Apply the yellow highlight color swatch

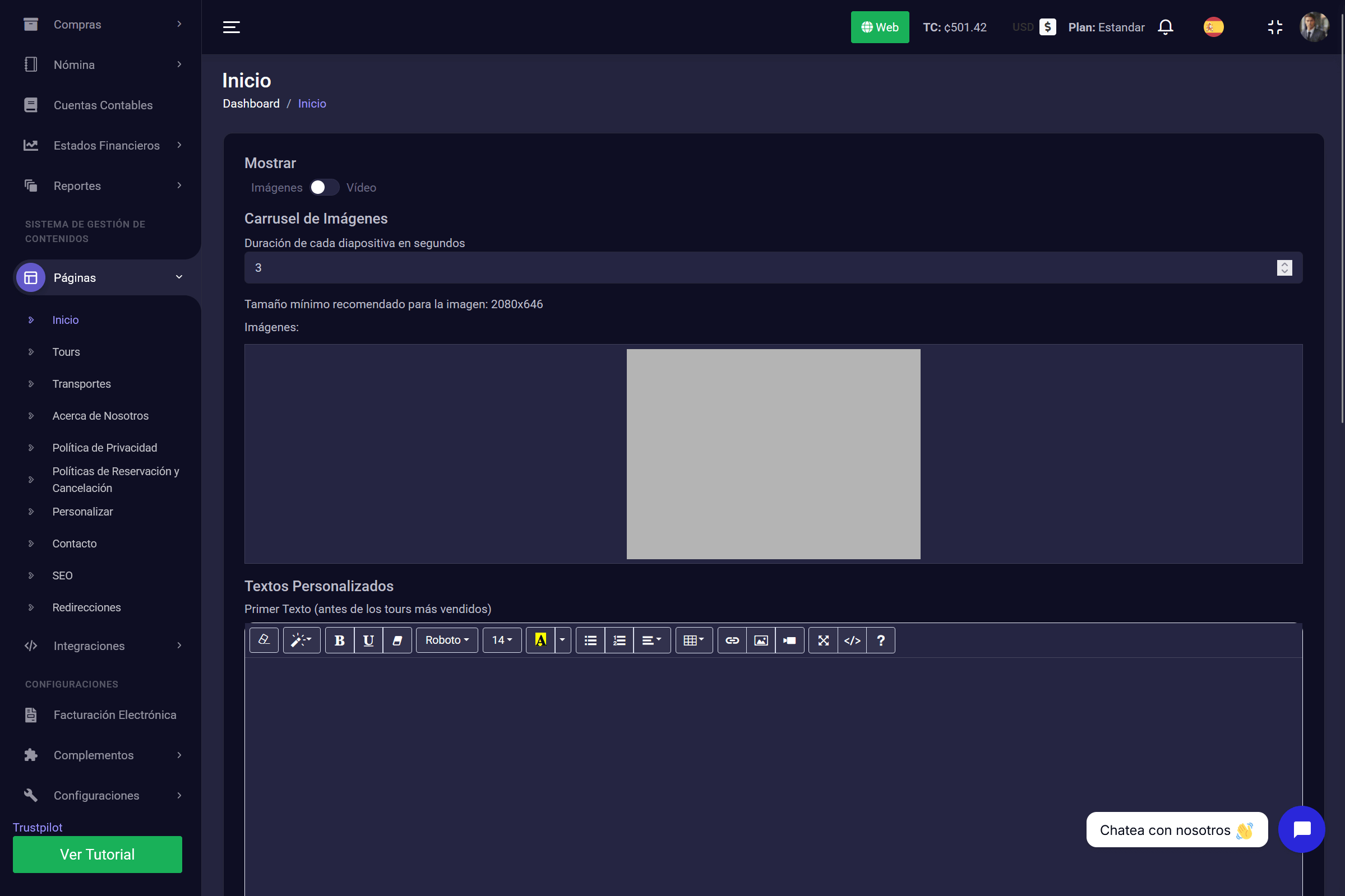pyautogui.click(x=539, y=640)
